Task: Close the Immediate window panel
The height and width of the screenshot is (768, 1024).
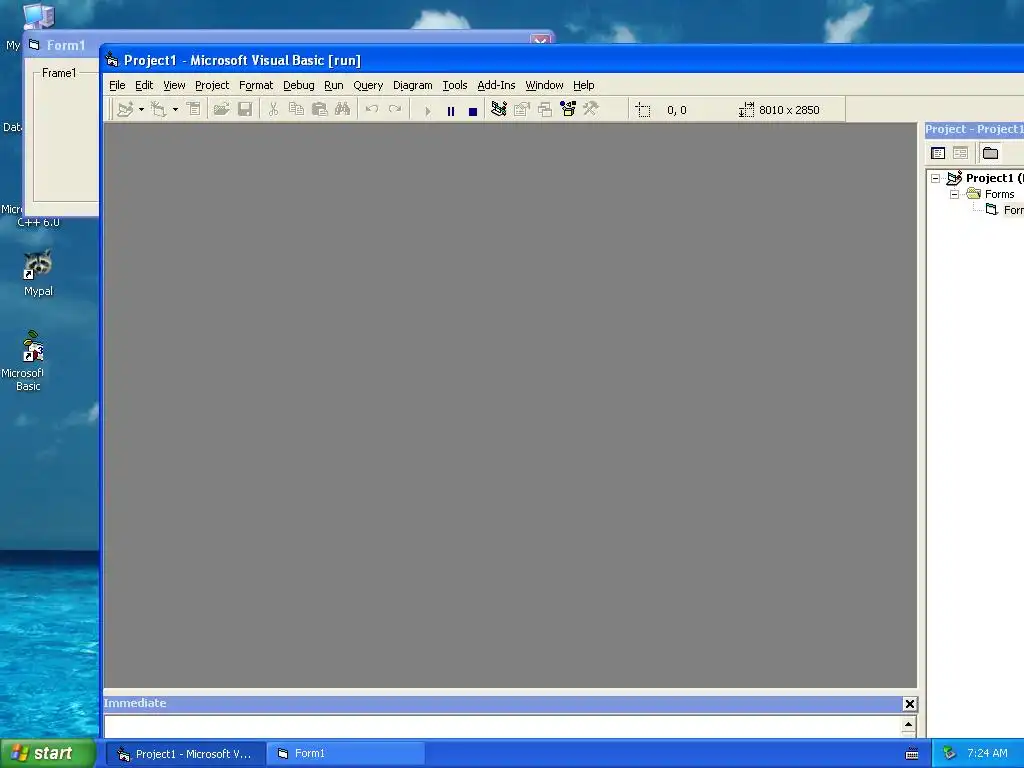Action: (910, 703)
